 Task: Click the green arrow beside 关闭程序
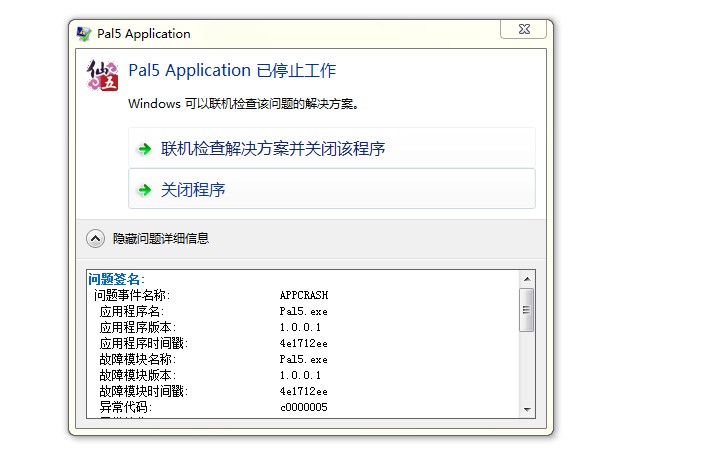pyautogui.click(x=145, y=190)
